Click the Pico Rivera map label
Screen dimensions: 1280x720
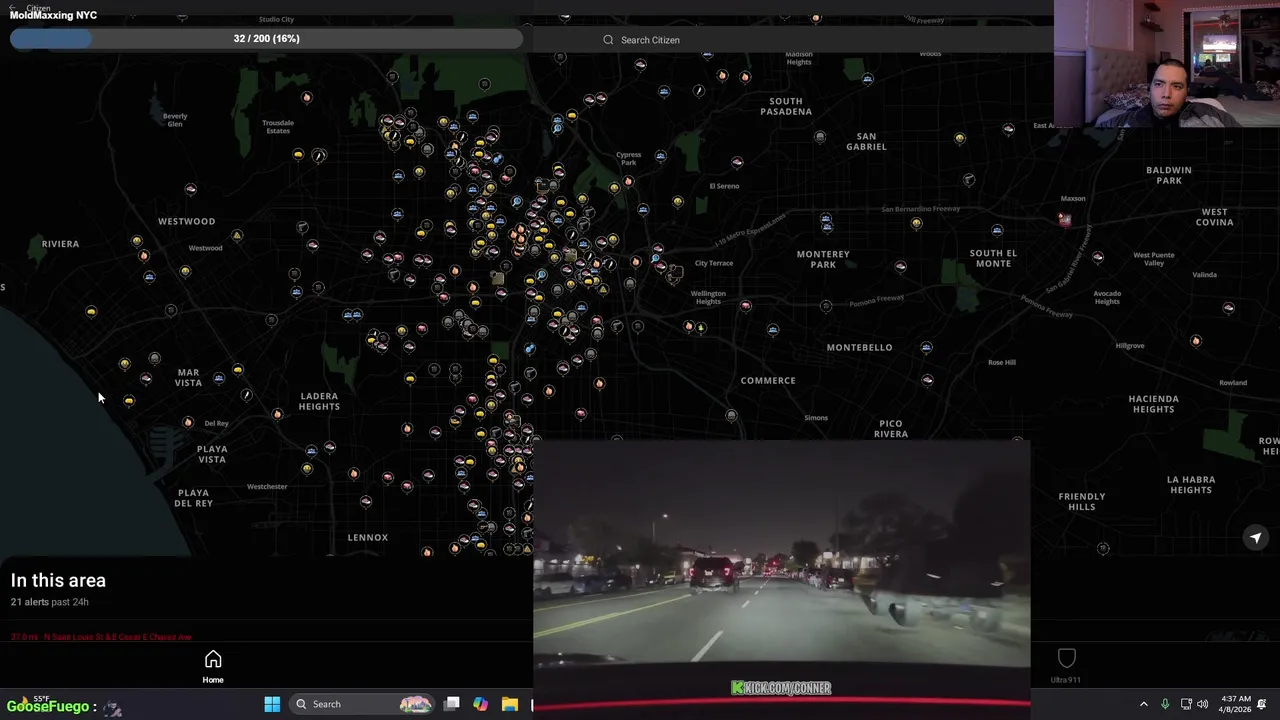(891, 429)
